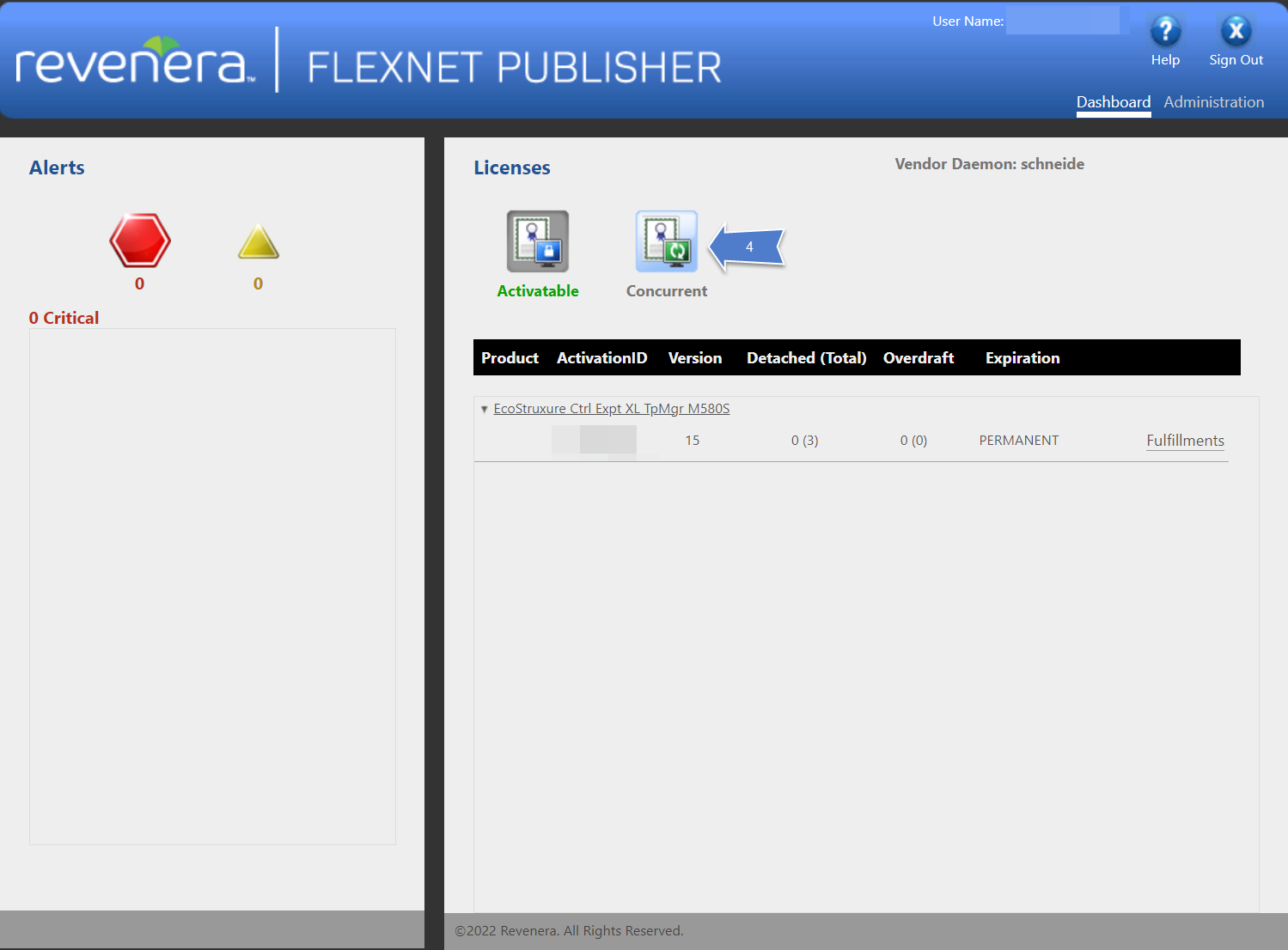1288x950 pixels.
Task: Collapse the EcoStruxure Ctrl Expt product row
Action: tap(485, 410)
